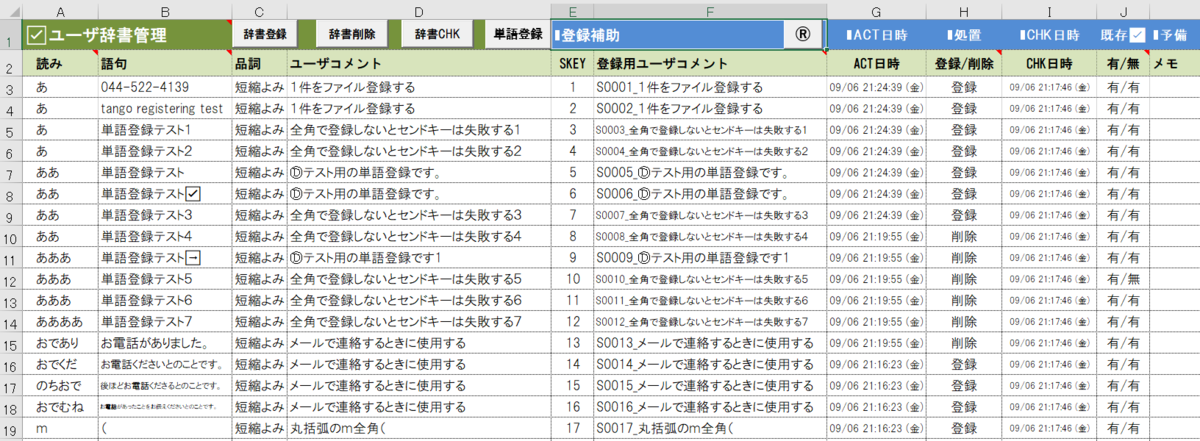Click the 有/無 column title cell

click(1123, 63)
